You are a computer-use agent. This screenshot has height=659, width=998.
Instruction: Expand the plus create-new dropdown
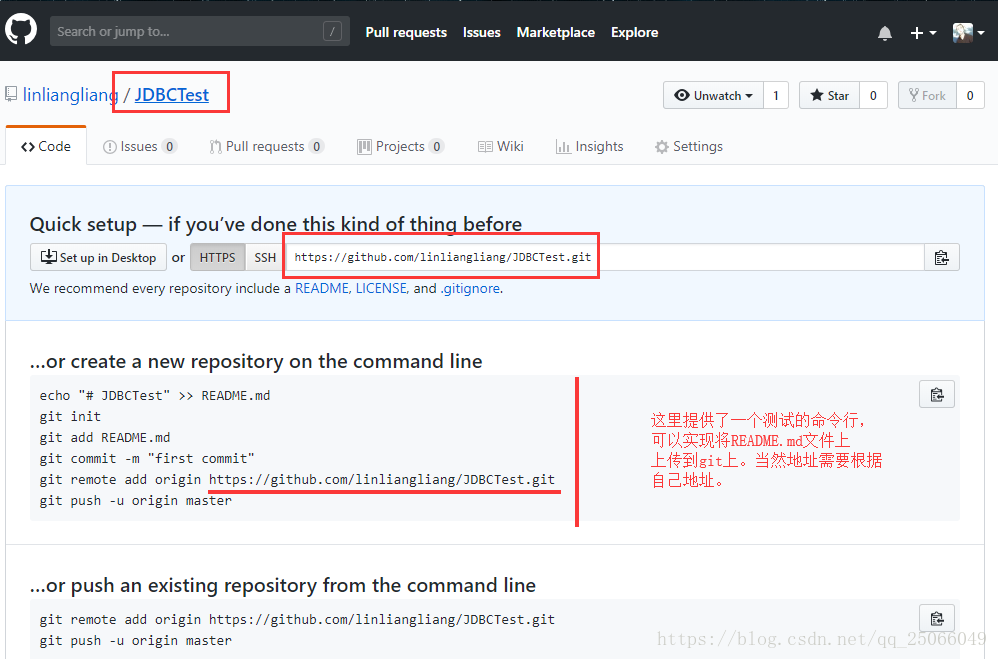point(923,32)
